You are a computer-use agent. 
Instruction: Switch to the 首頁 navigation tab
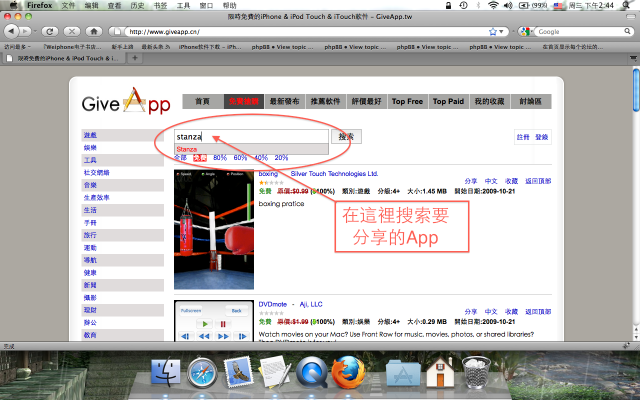[202, 101]
